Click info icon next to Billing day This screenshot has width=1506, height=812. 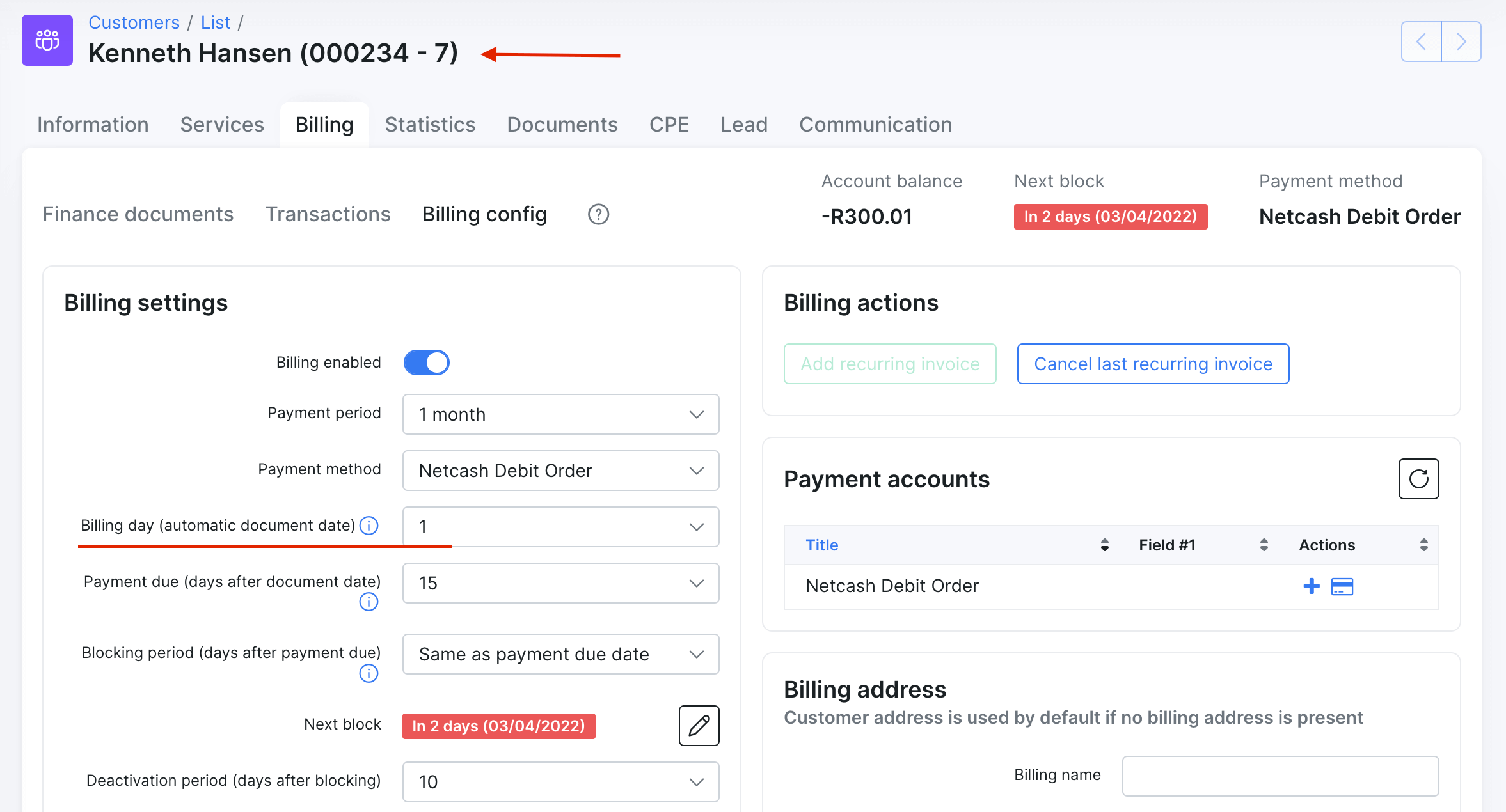click(369, 526)
